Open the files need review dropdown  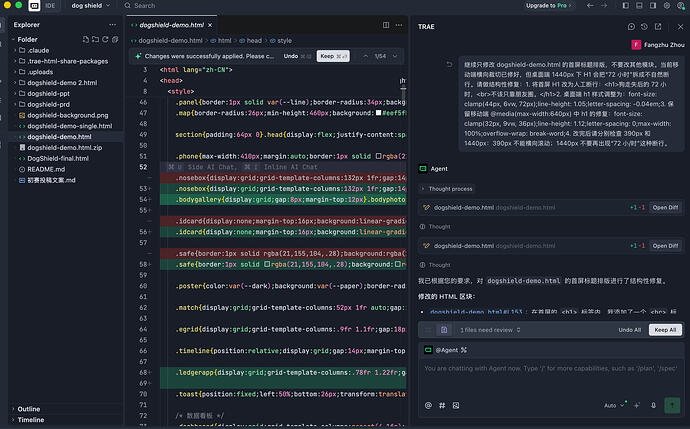coord(490,330)
